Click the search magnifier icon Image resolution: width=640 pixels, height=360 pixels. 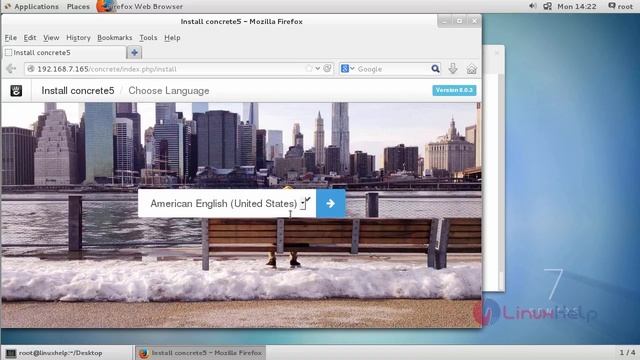436,69
